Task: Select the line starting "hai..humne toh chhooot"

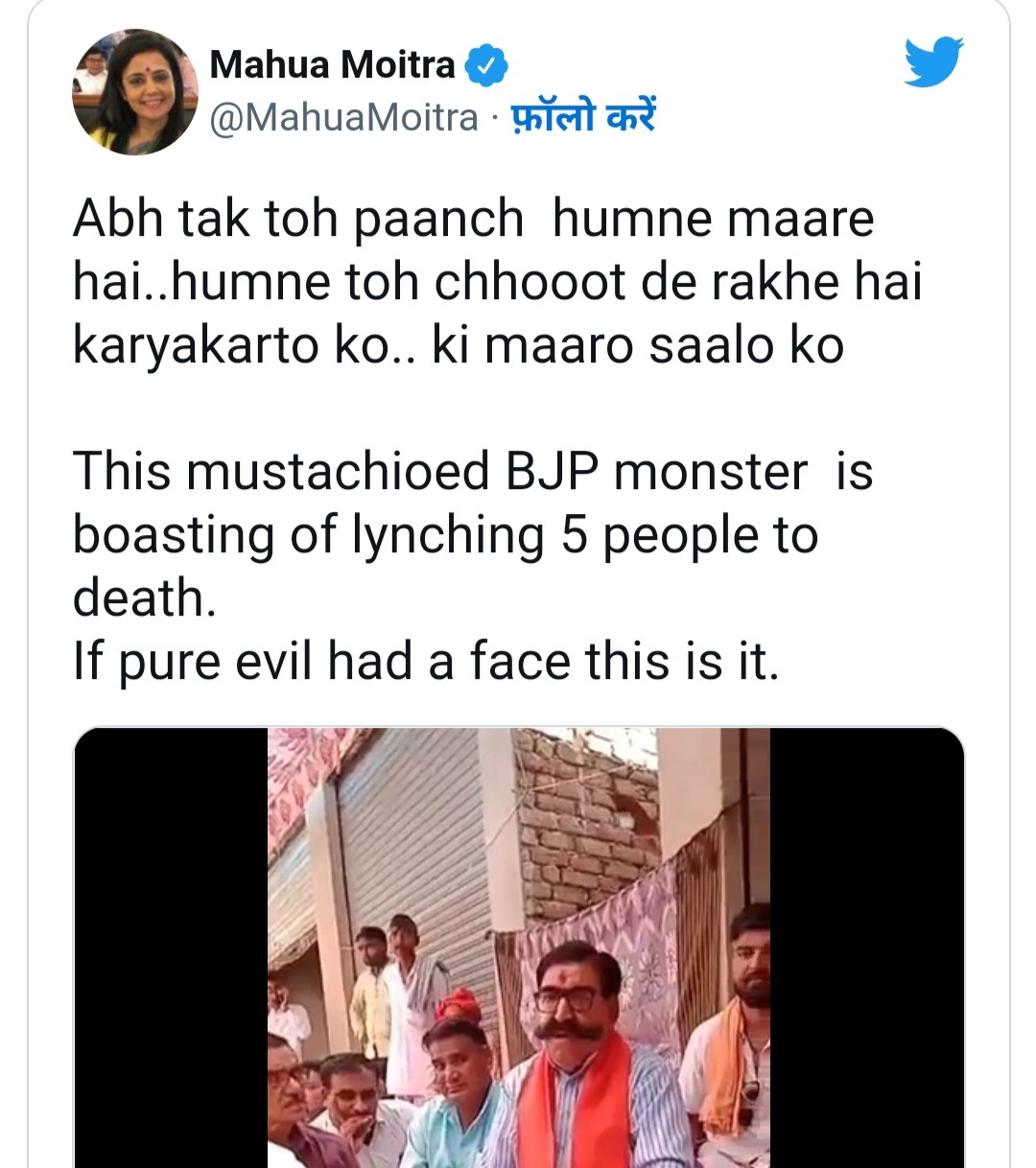Action: (497, 282)
